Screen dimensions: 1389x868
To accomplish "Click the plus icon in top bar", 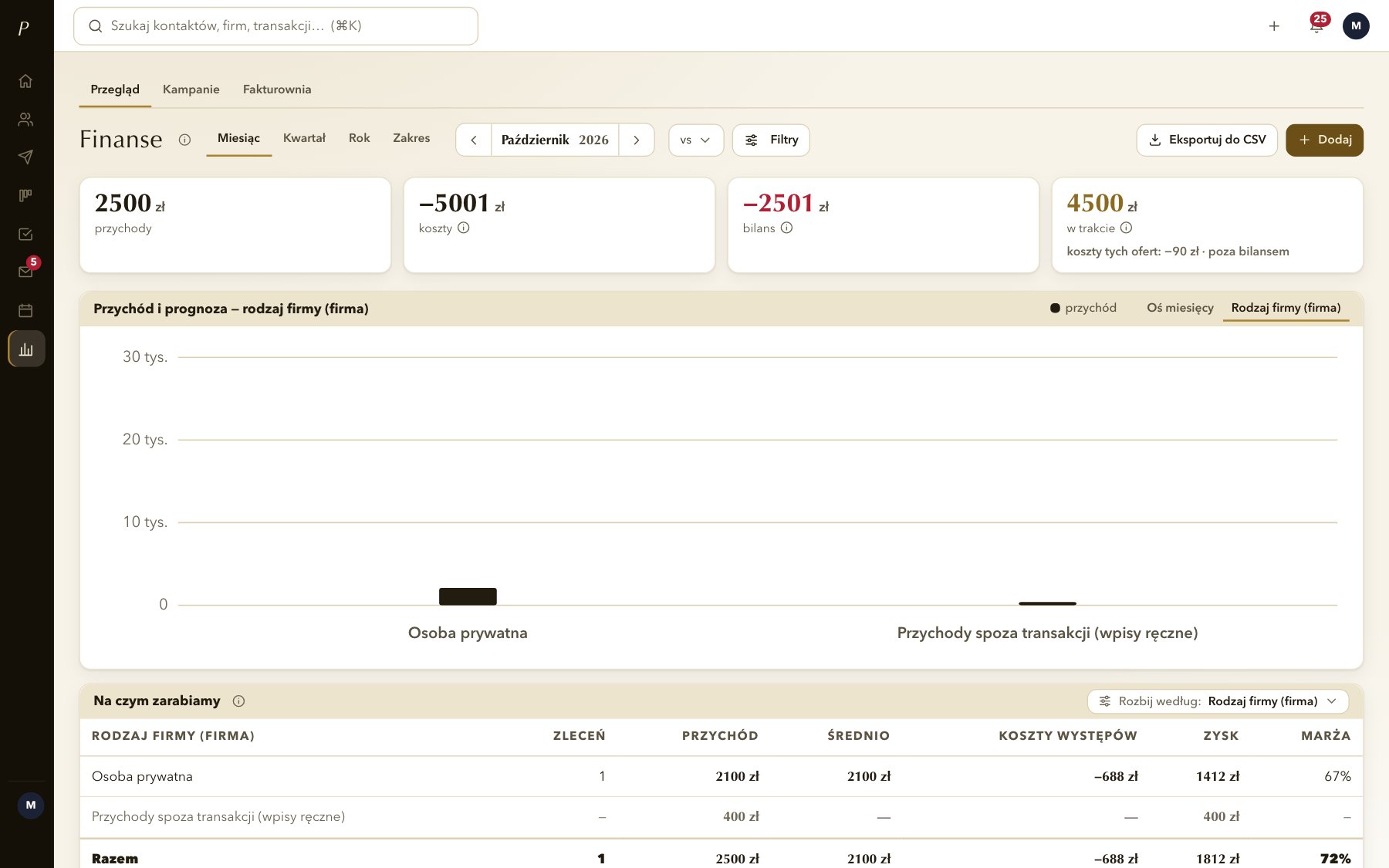I will 1274,26.
